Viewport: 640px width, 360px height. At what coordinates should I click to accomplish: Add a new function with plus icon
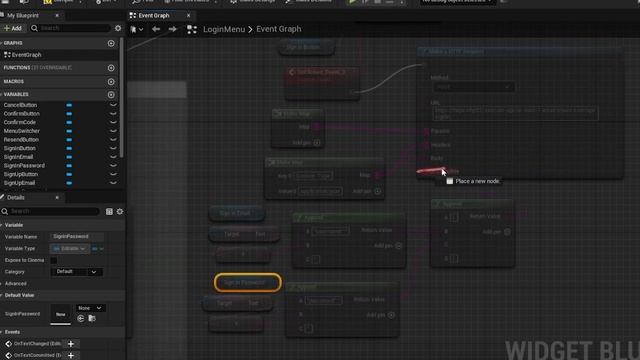111,68
